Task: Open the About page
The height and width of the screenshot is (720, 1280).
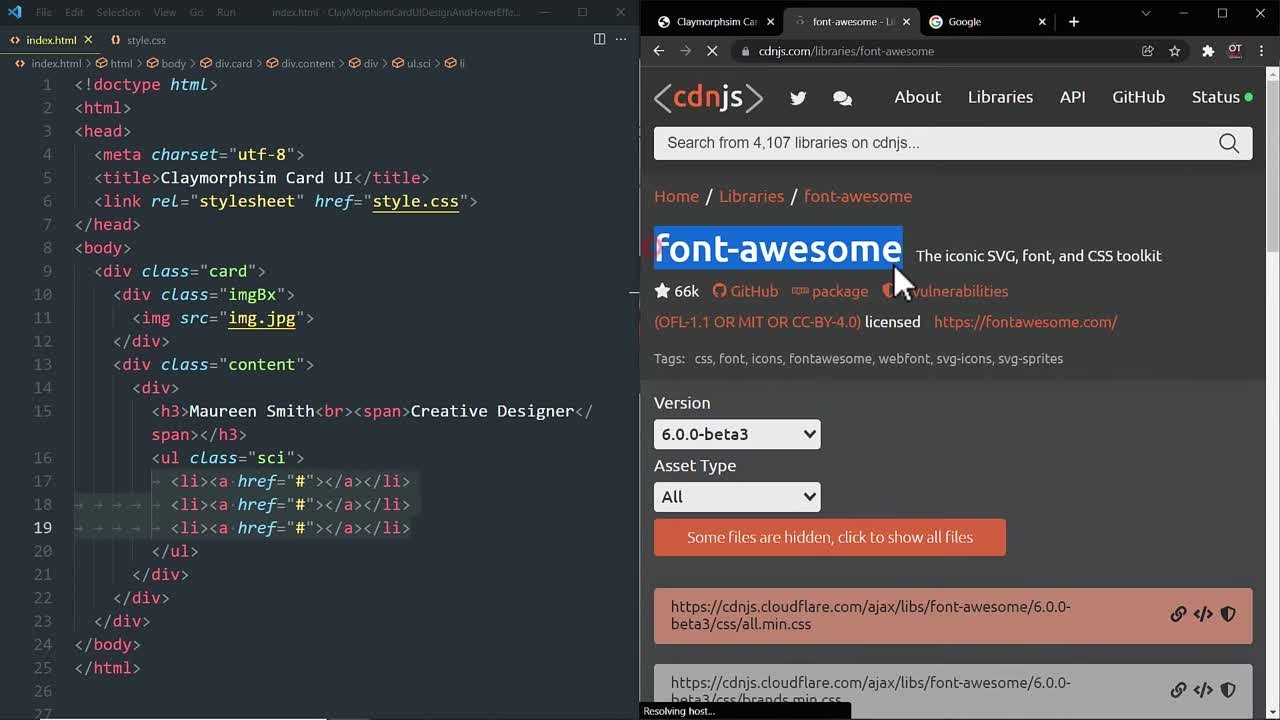Action: pos(917,97)
